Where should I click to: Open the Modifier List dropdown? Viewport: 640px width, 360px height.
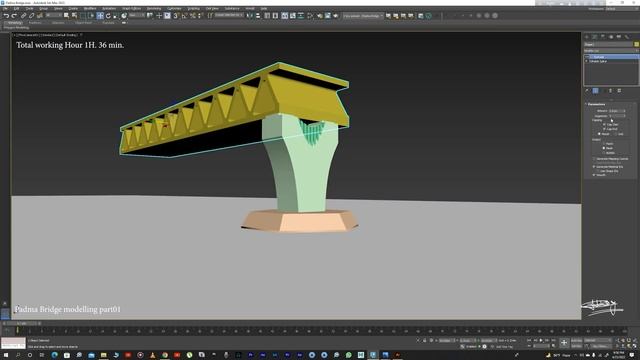pos(611,51)
